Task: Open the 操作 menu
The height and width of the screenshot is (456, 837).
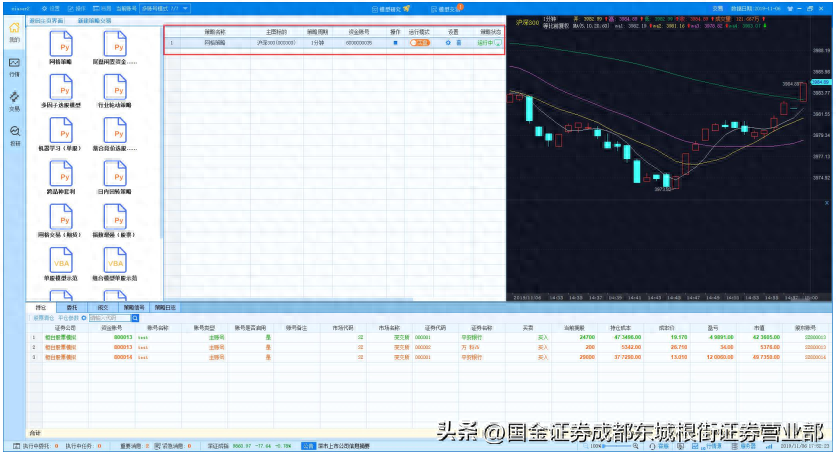Action: click(x=76, y=9)
